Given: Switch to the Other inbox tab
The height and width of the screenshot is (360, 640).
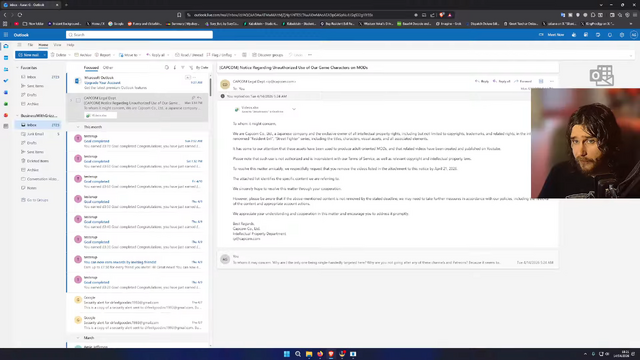Looking at the screenshot, I should tap(108, 68).
